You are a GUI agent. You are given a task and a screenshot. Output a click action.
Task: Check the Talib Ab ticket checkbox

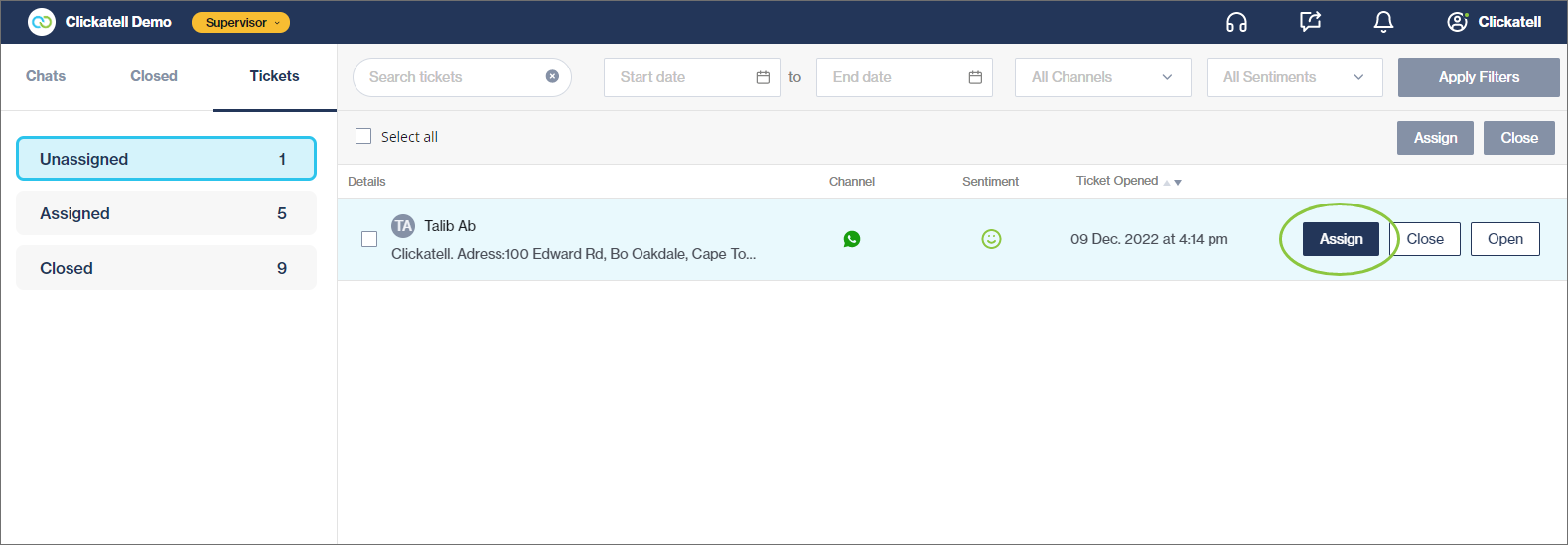[x=369, y=239]
